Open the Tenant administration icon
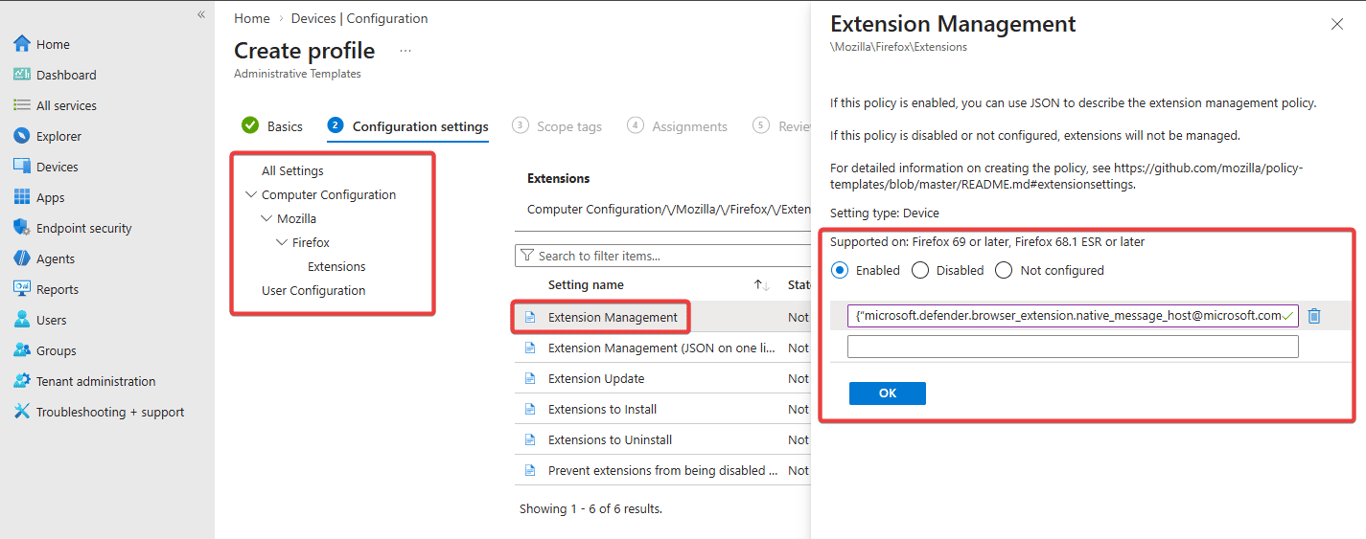 [x=22, y=381]
